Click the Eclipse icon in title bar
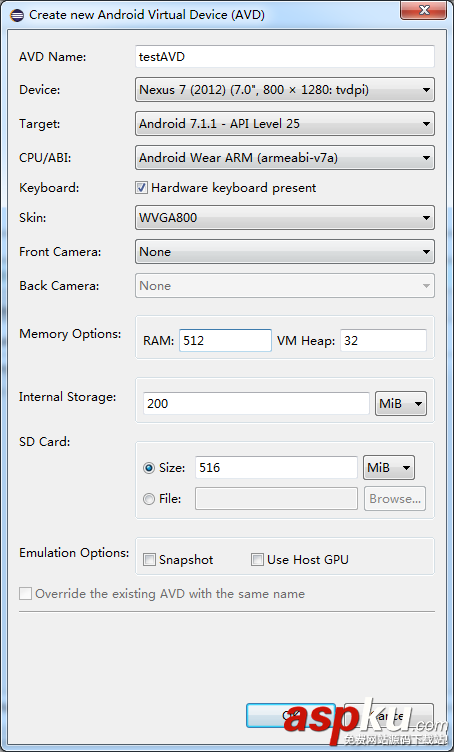454x752 pixels. pyautogui.click(x=17, y=15)
